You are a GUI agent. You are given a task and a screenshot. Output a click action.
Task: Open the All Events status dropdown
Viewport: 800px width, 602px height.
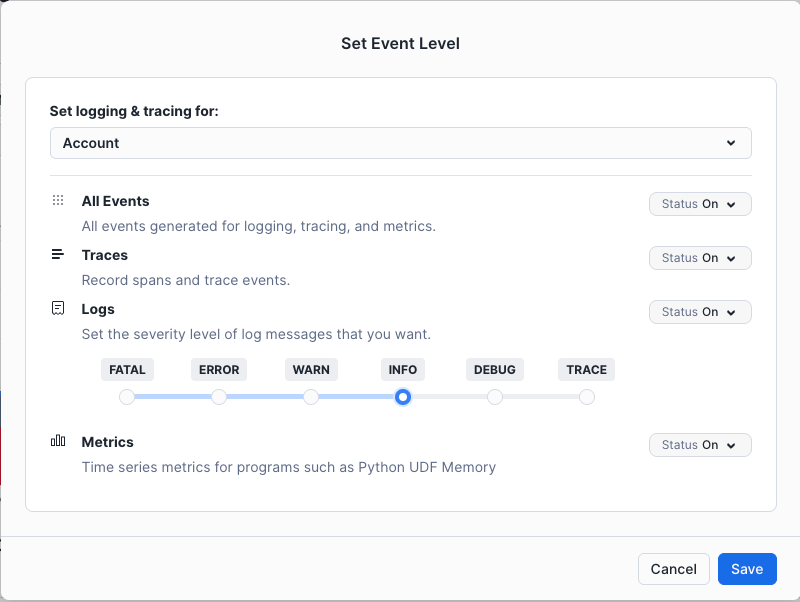(700, 204)
